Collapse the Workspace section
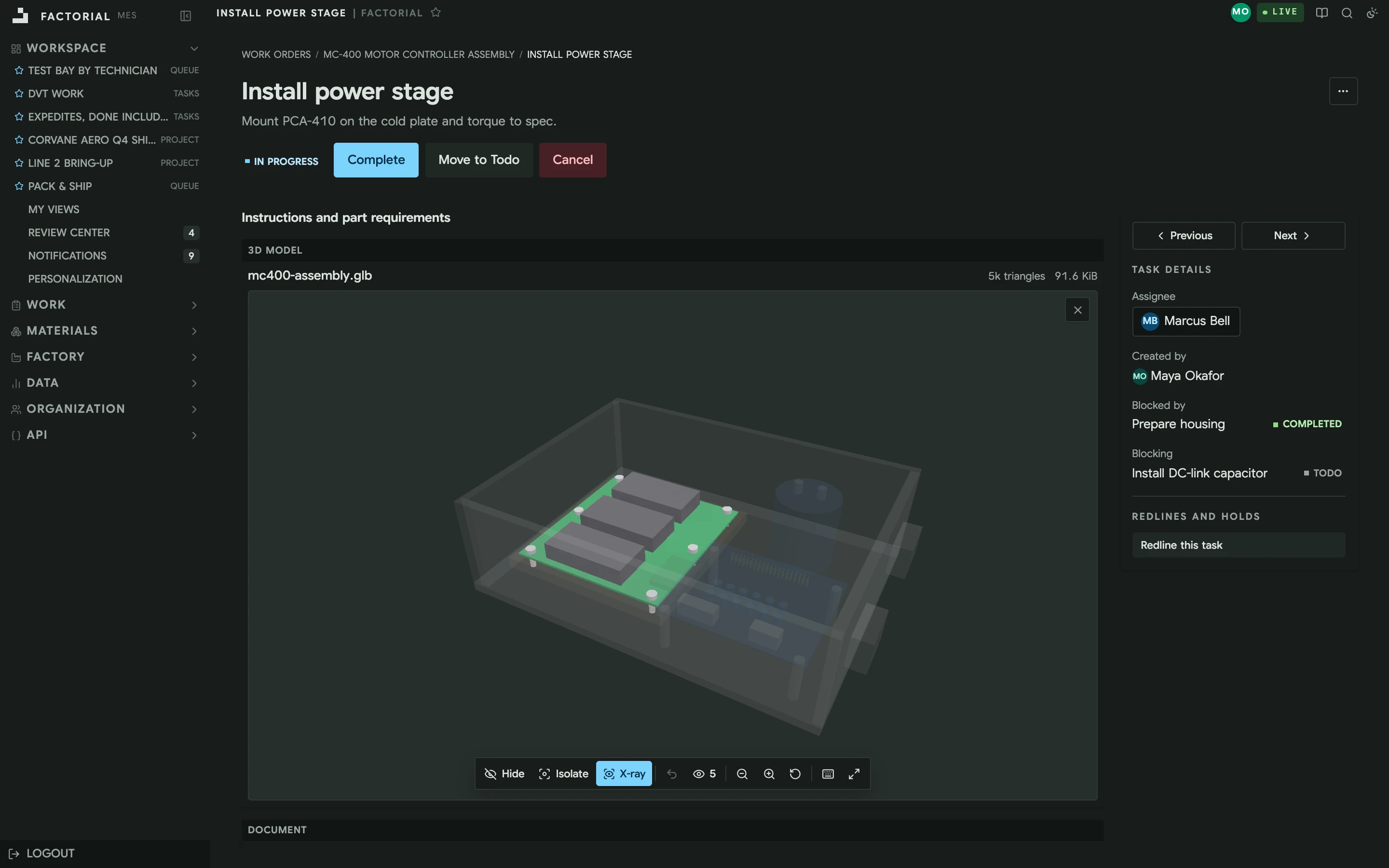Viewport: 1389px width, 868px height. click(194, 48)
